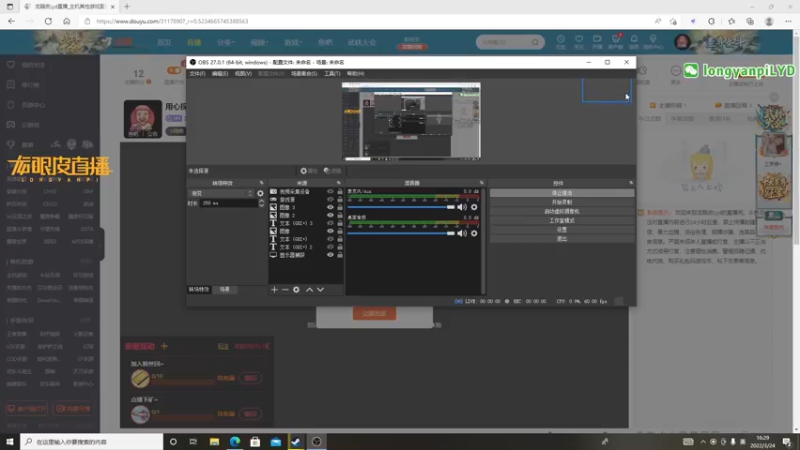
Task: Pop out the 控件 controls dock
Action: (631, 183)
